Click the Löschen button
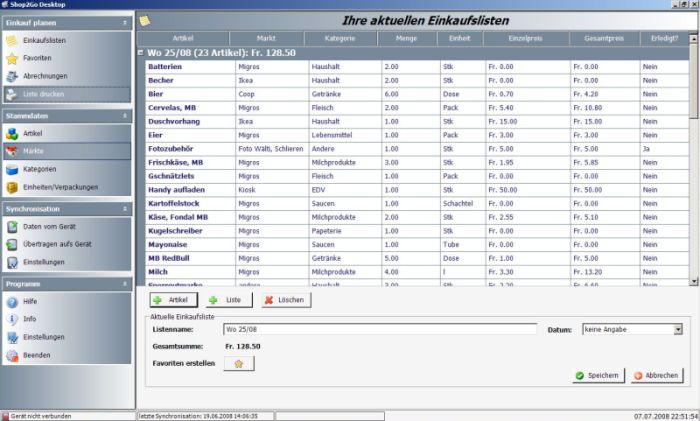This screenshot has height=421, width=700. point(286,300)
